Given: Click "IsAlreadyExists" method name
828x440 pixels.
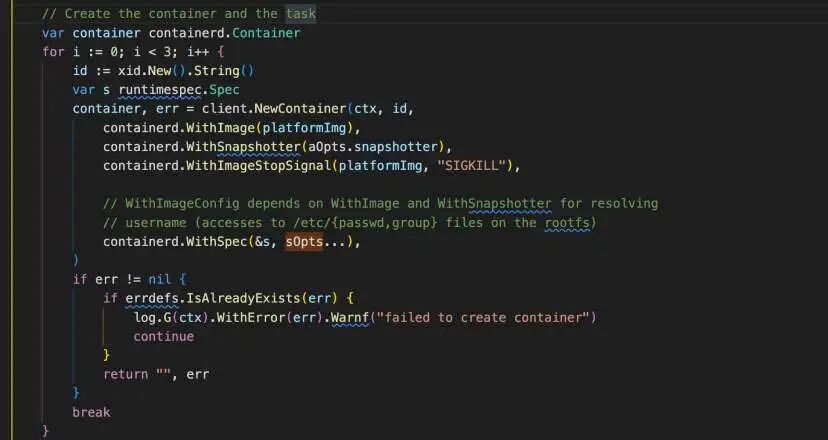Looking at the screenshot, I should (x=243, y=298).
